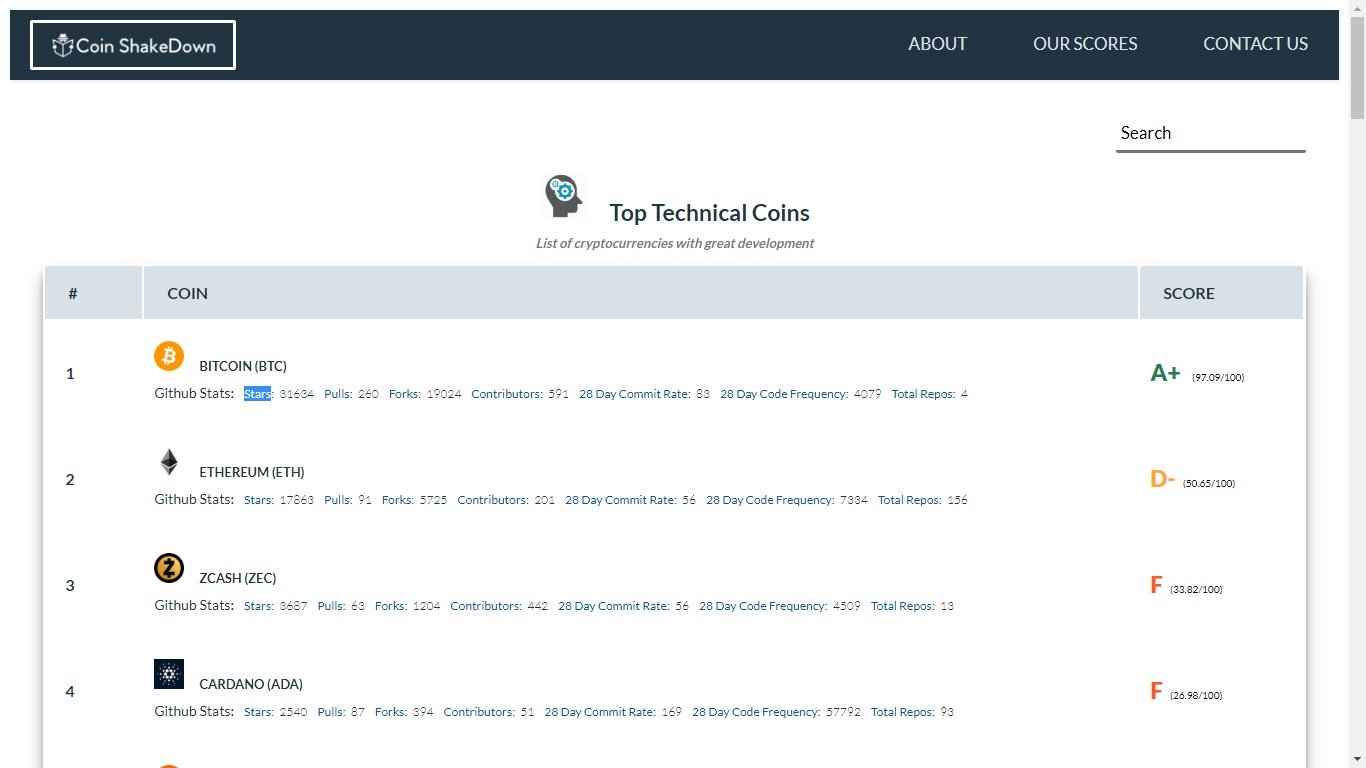Image resolution: width=1366 pixels, height=768 pixels.
Task: Open CARDANO (ADA) coin link
Action: point(251,684)
